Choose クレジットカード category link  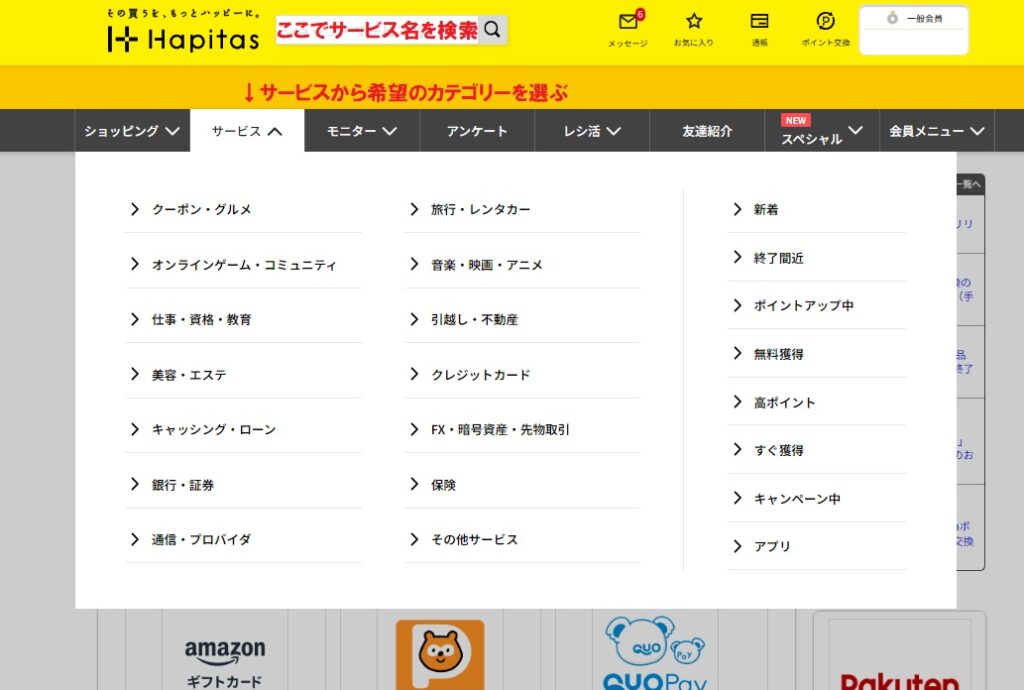(x=480, y=375)
